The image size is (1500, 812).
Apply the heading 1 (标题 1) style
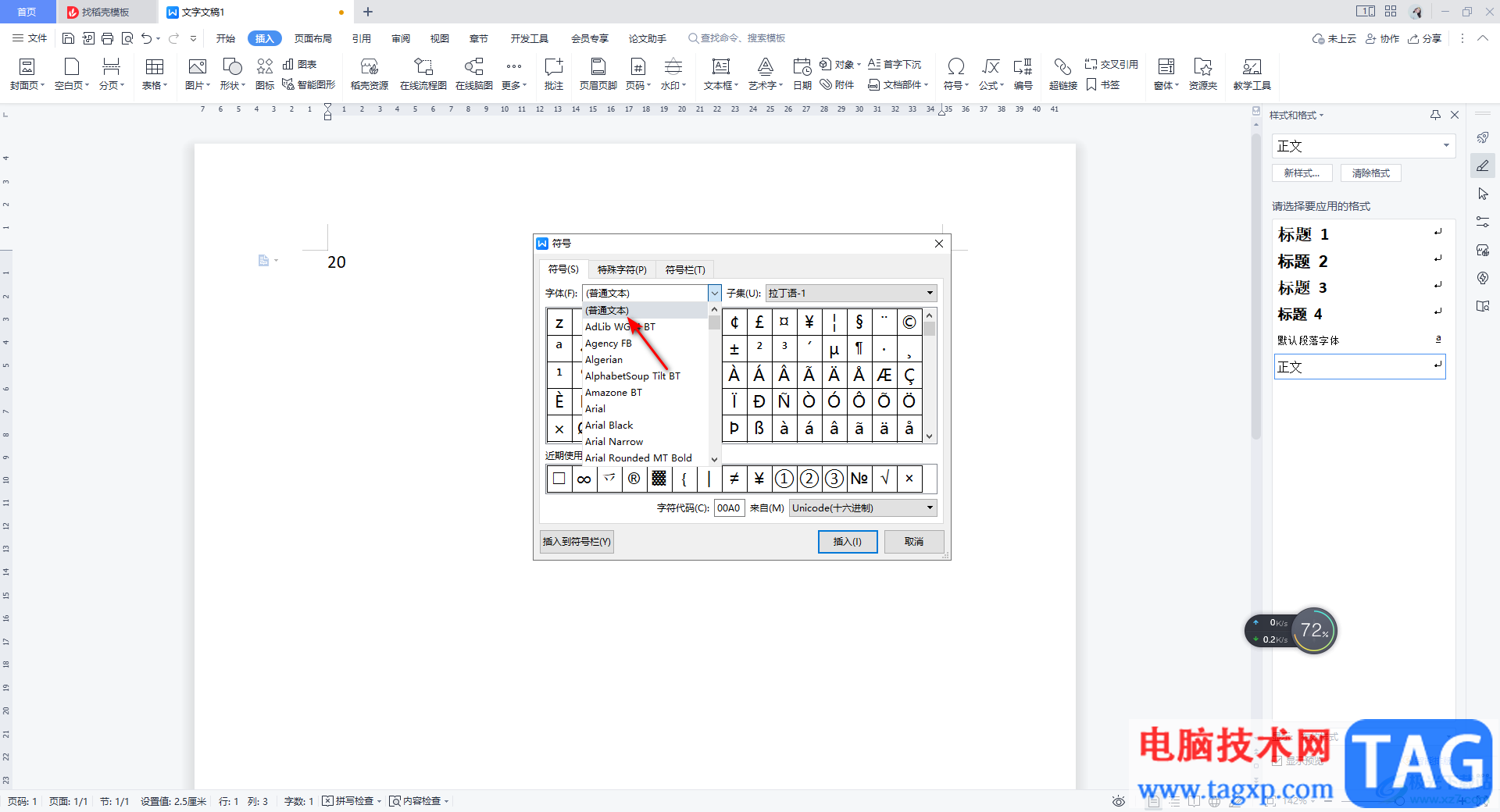pyautogui.click(x=1359, y=234)
